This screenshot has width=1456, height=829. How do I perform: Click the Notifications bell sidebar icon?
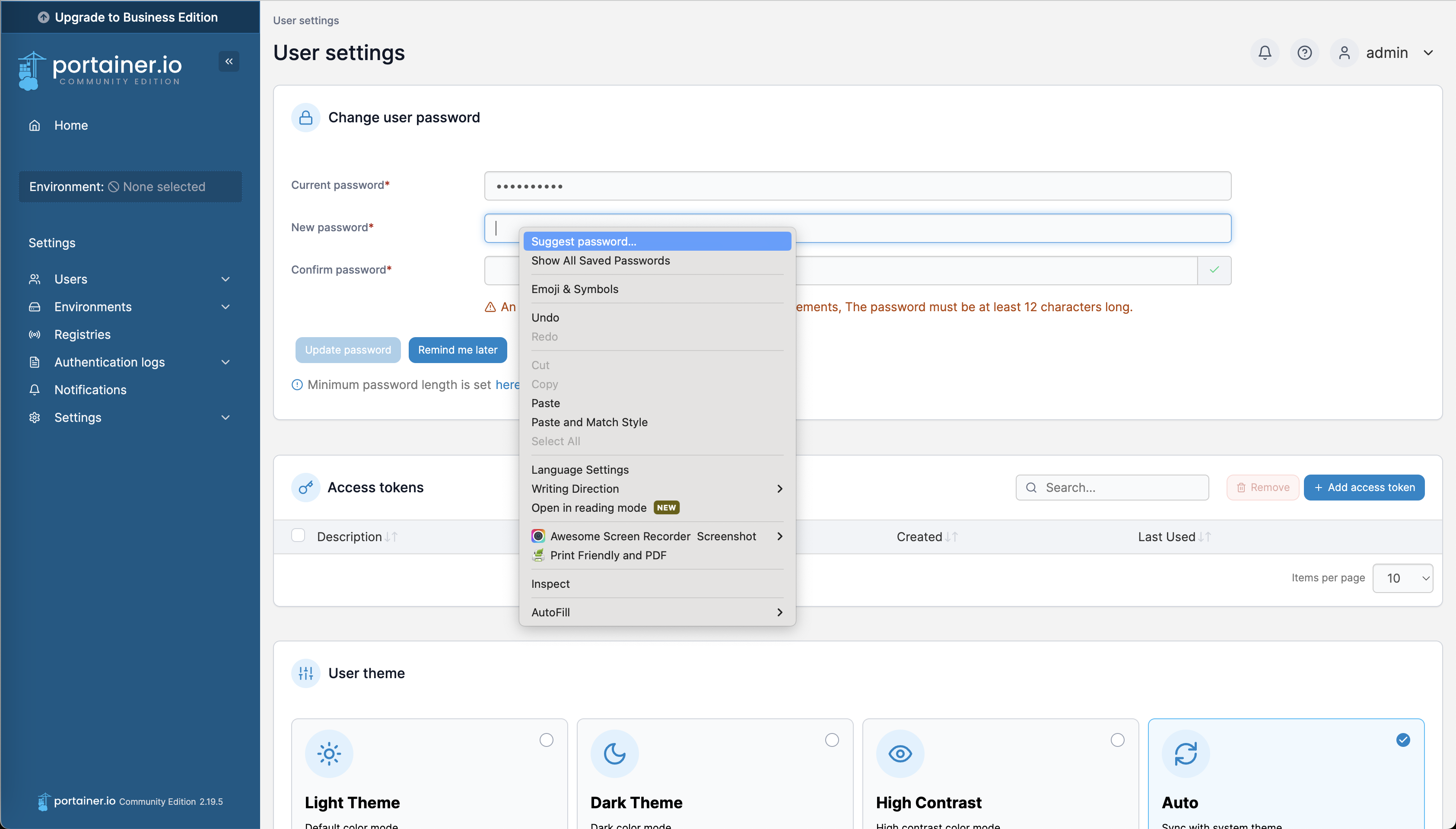tap(35, 390)
